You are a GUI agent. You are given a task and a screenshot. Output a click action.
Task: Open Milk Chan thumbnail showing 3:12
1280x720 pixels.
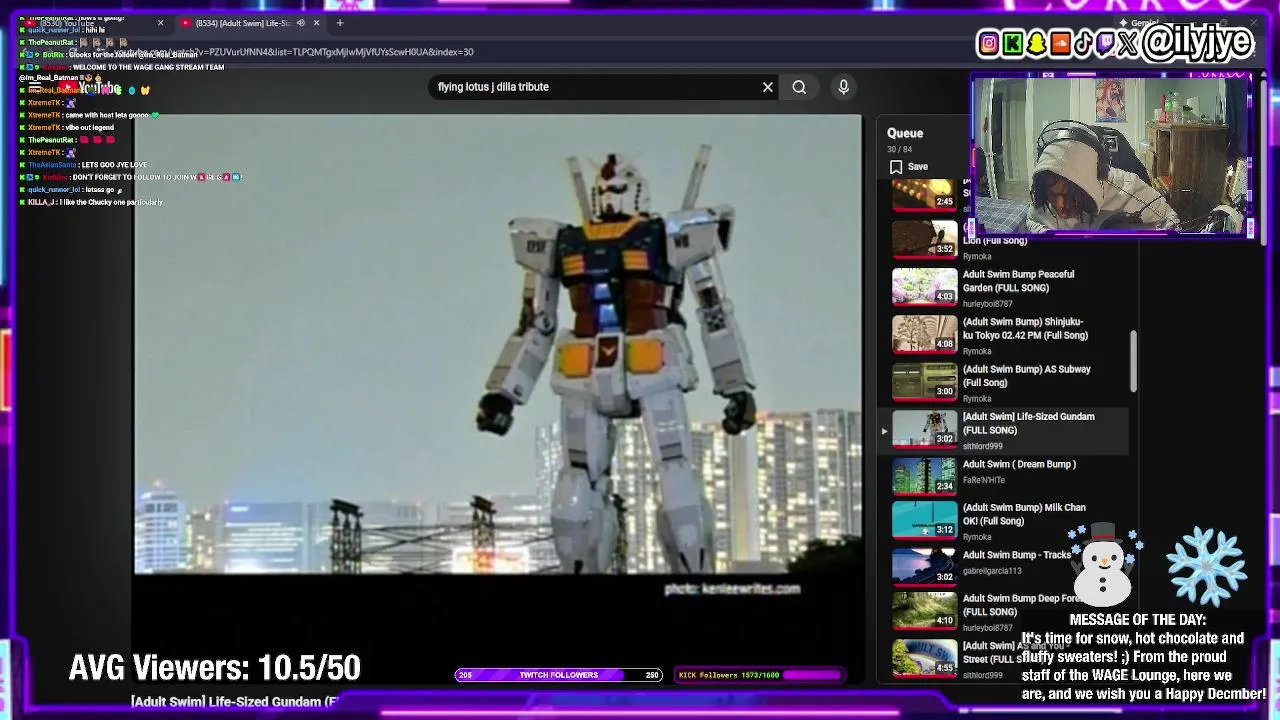[924, 519]
